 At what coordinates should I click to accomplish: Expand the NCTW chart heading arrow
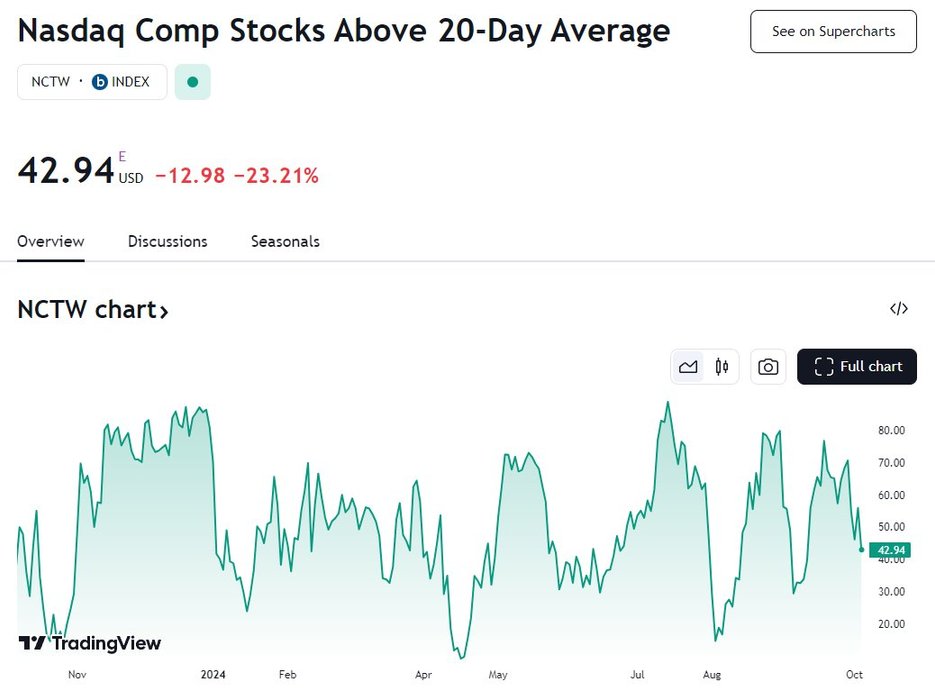pyautogui.click(x=164, y=311)
